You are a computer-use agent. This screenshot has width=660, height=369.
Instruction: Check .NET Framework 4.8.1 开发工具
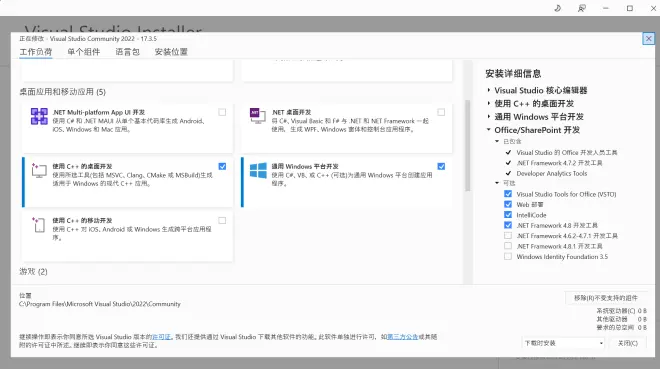508,246
